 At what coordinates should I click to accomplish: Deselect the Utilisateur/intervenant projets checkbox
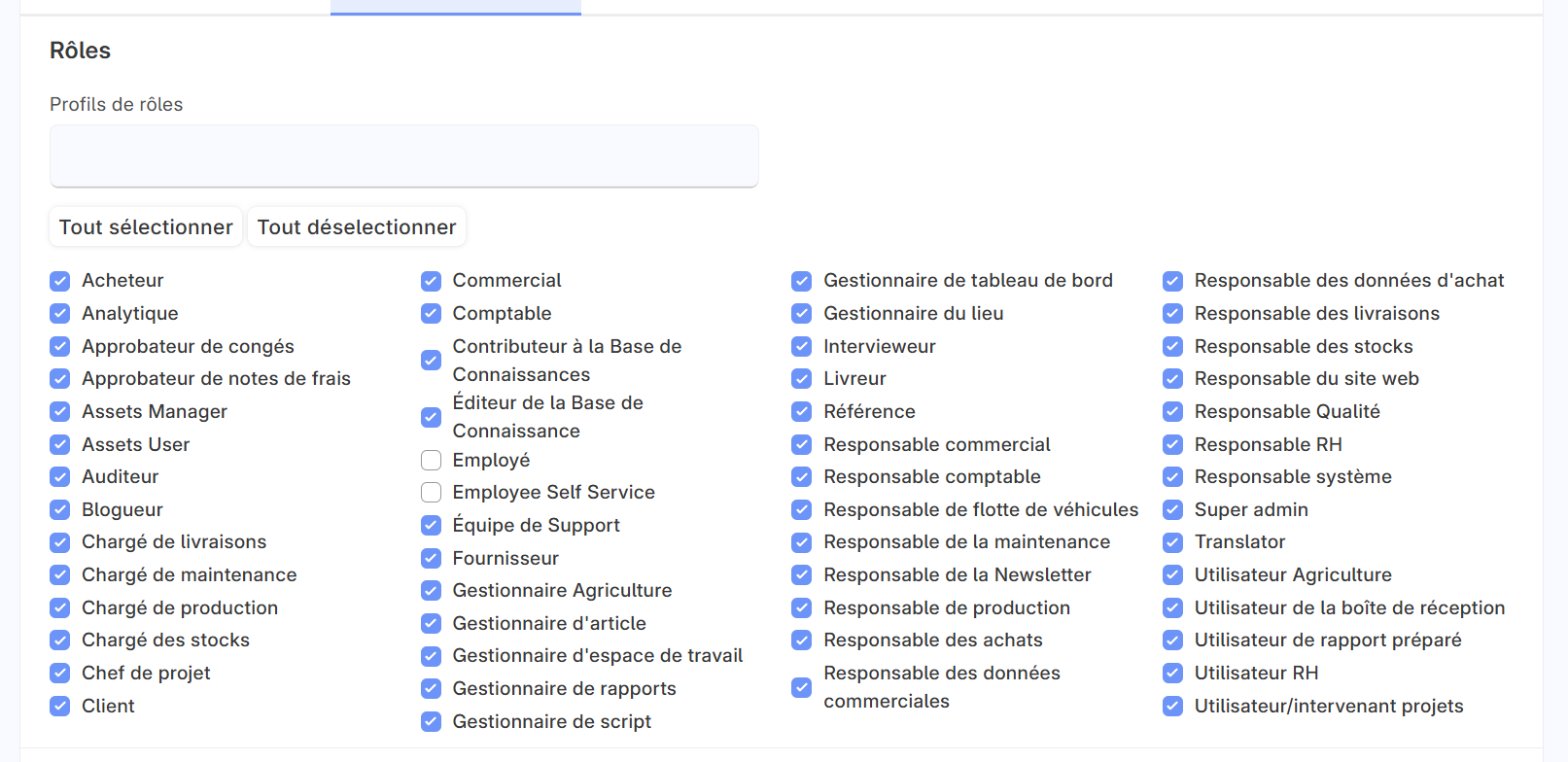point(1173,706)
